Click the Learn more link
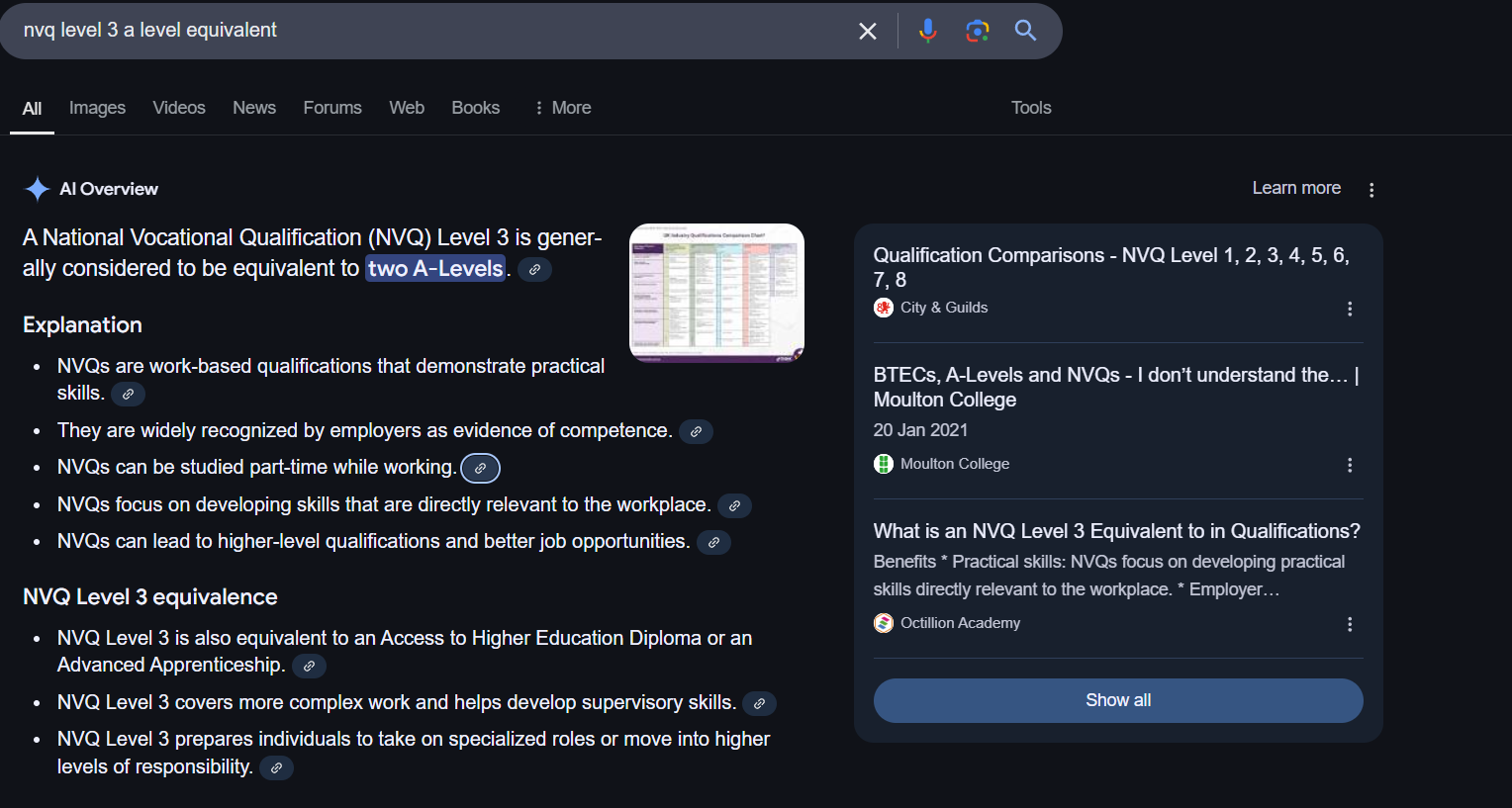Image resolution: width=1512 pixels, height=808 pixels. [1296, 188]
